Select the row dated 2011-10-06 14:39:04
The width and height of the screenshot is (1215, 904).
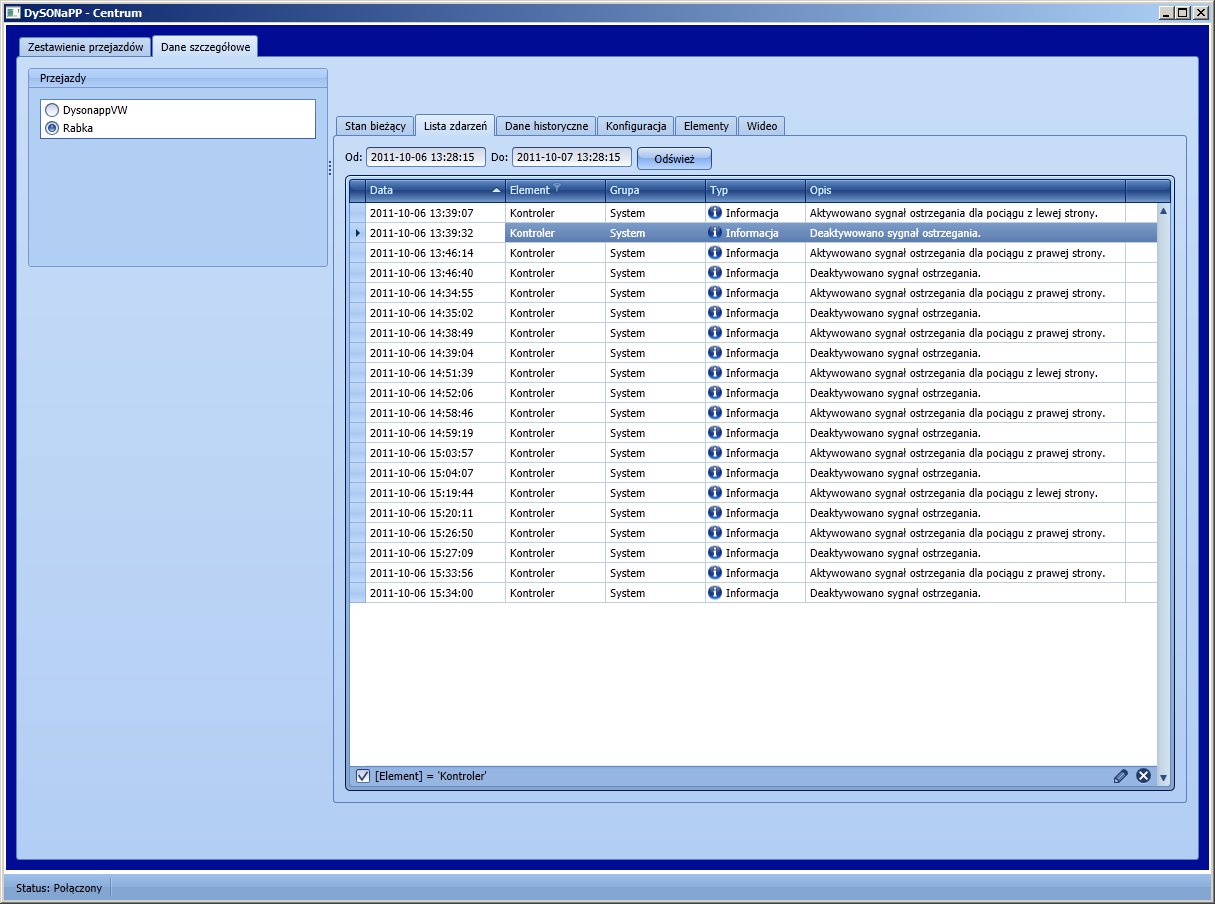tap(753, 353)
